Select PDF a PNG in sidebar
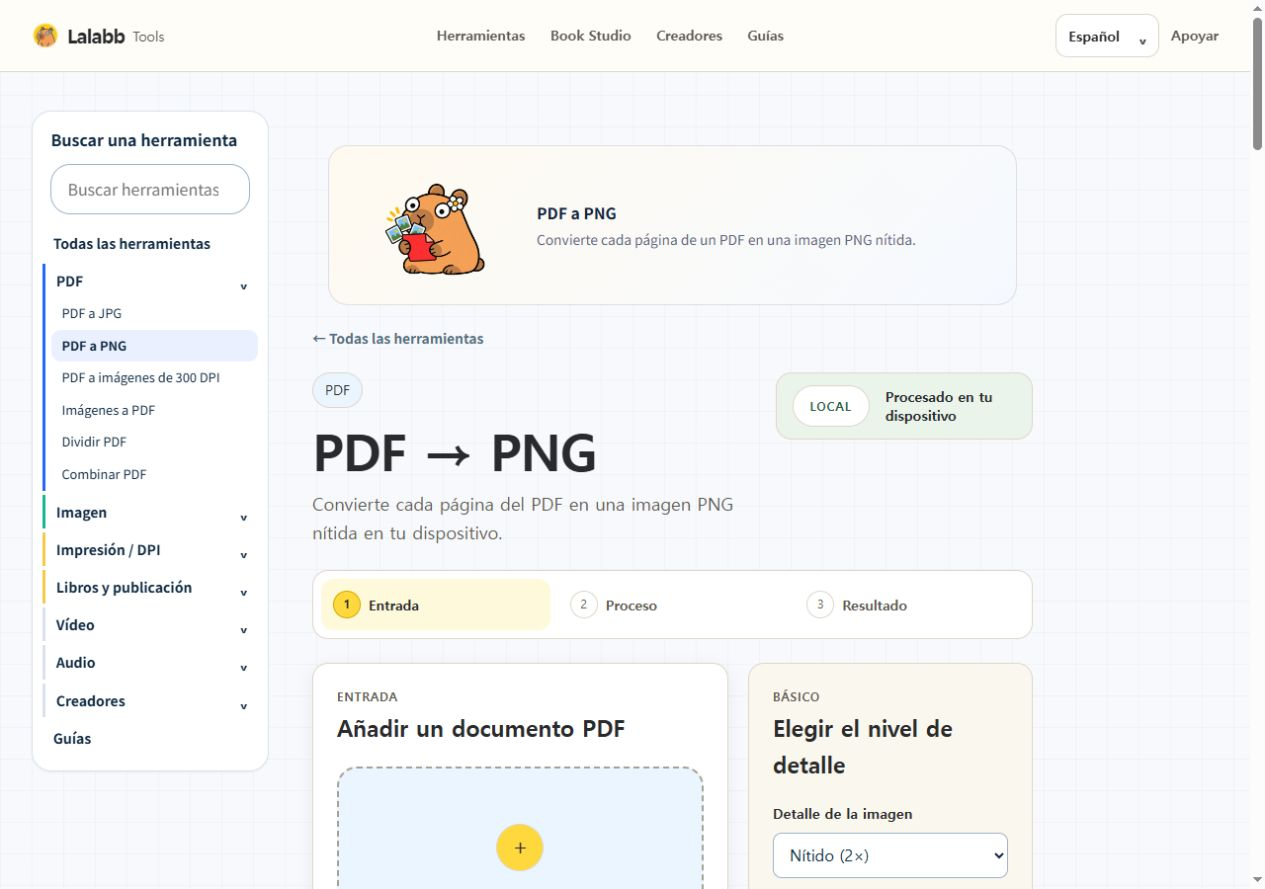Viewport: 1265px width, 889px height. click(x=154, y=346)
